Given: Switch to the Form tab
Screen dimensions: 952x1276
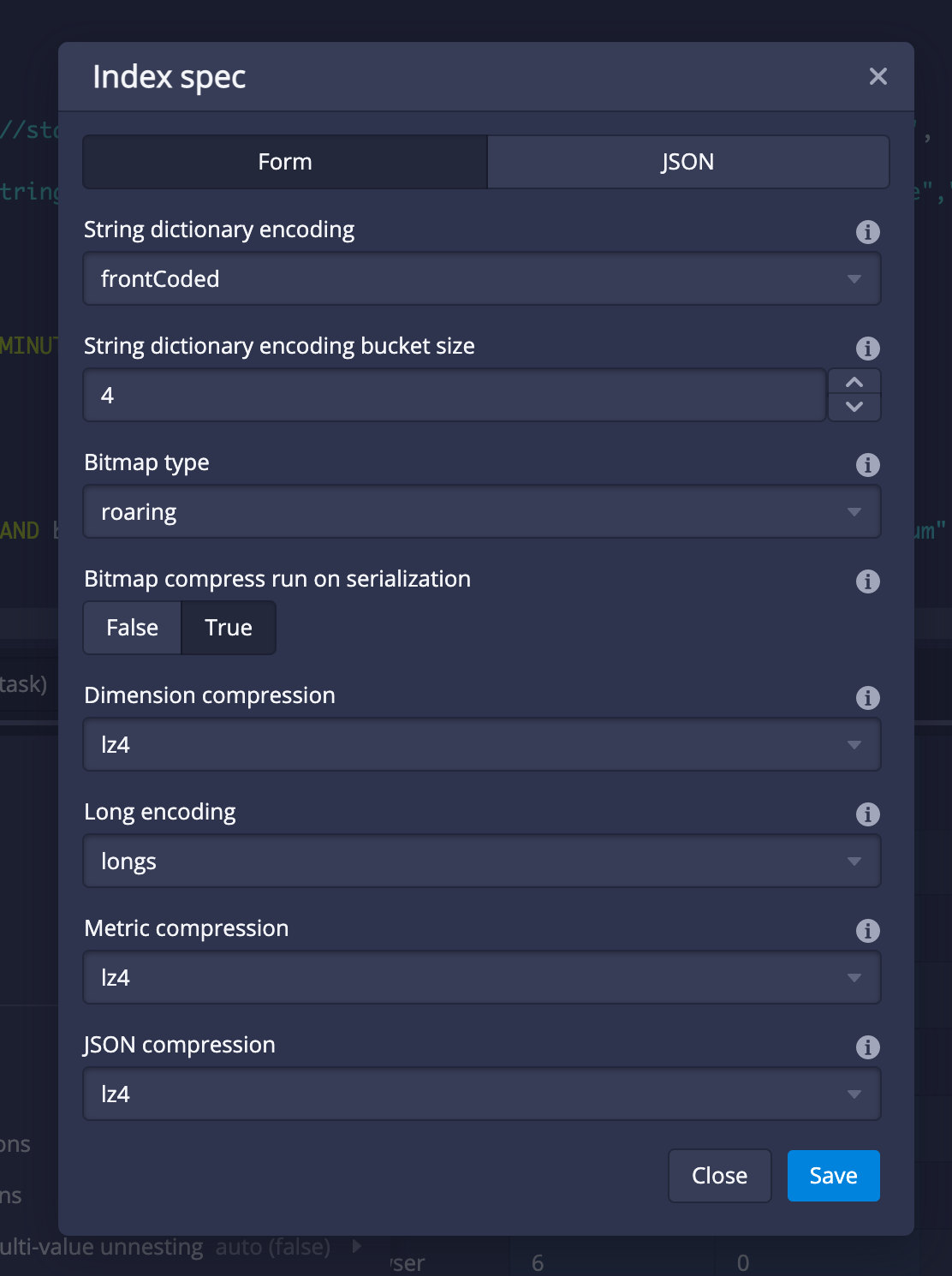Looking at the screenshot, I should tap(285, 162).
